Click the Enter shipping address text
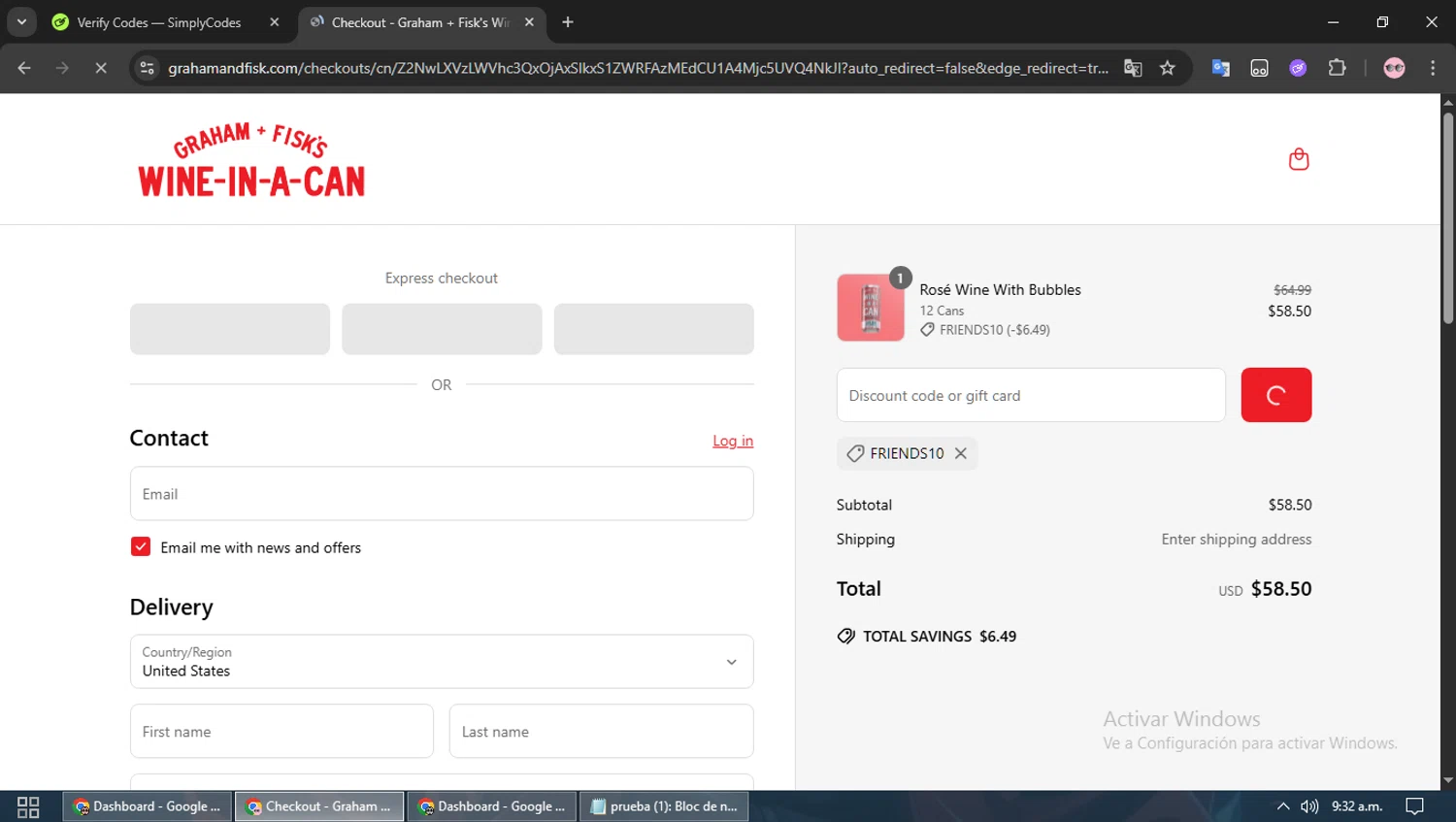The height and width of the screenshot is (822, 1456). [1236, 540]
